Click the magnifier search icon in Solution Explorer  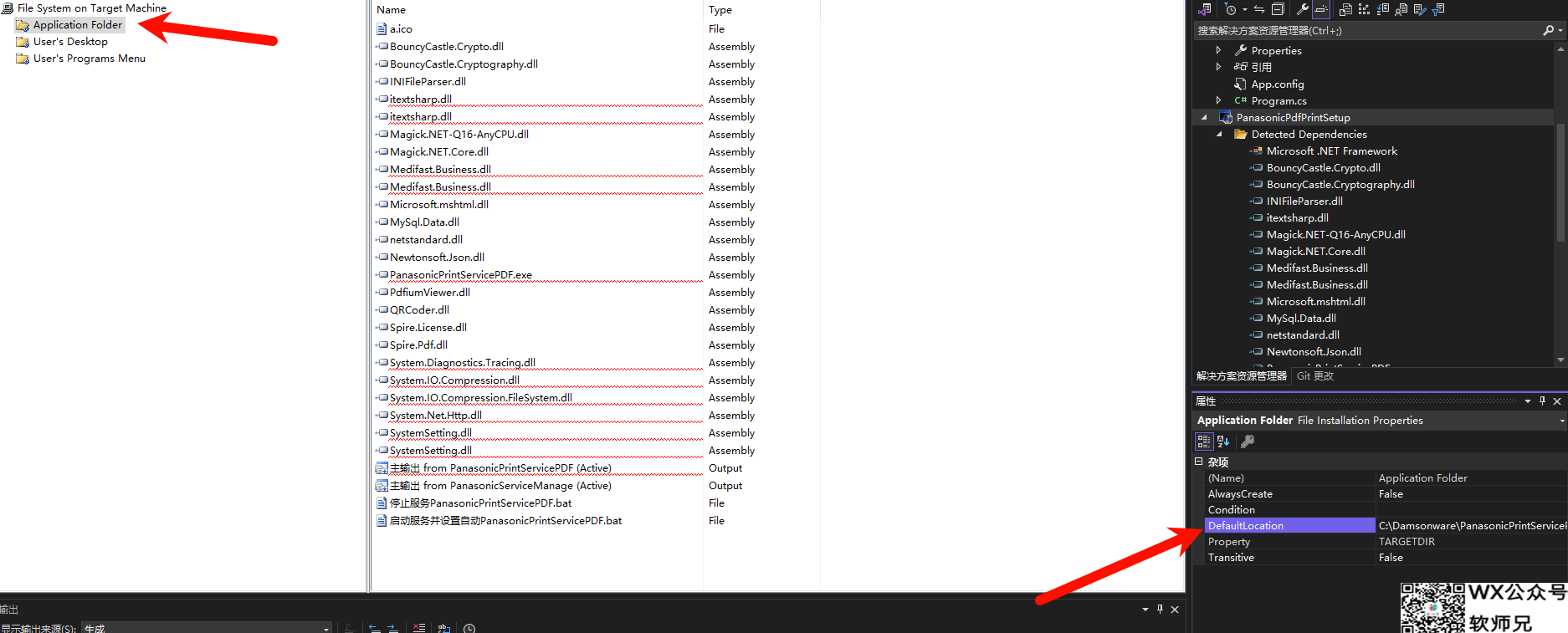[x=1549, y=30]
